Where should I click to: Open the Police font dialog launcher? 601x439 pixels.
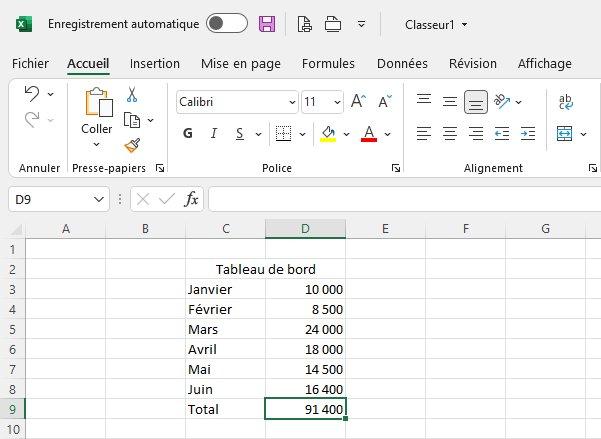tap(396, 168)
